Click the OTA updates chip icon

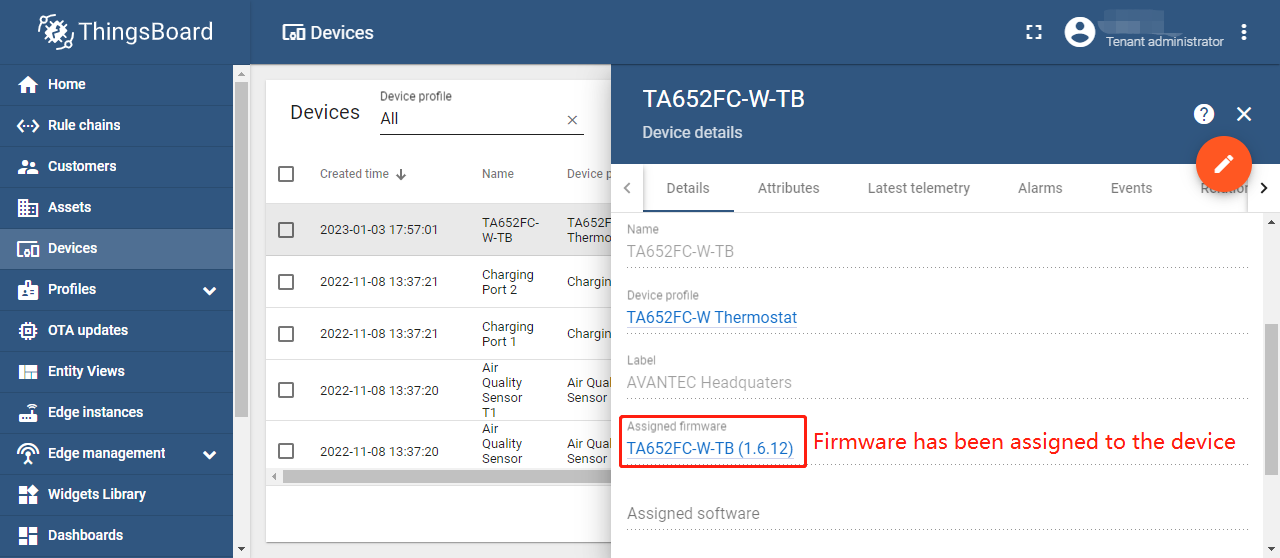click(28, 330)
